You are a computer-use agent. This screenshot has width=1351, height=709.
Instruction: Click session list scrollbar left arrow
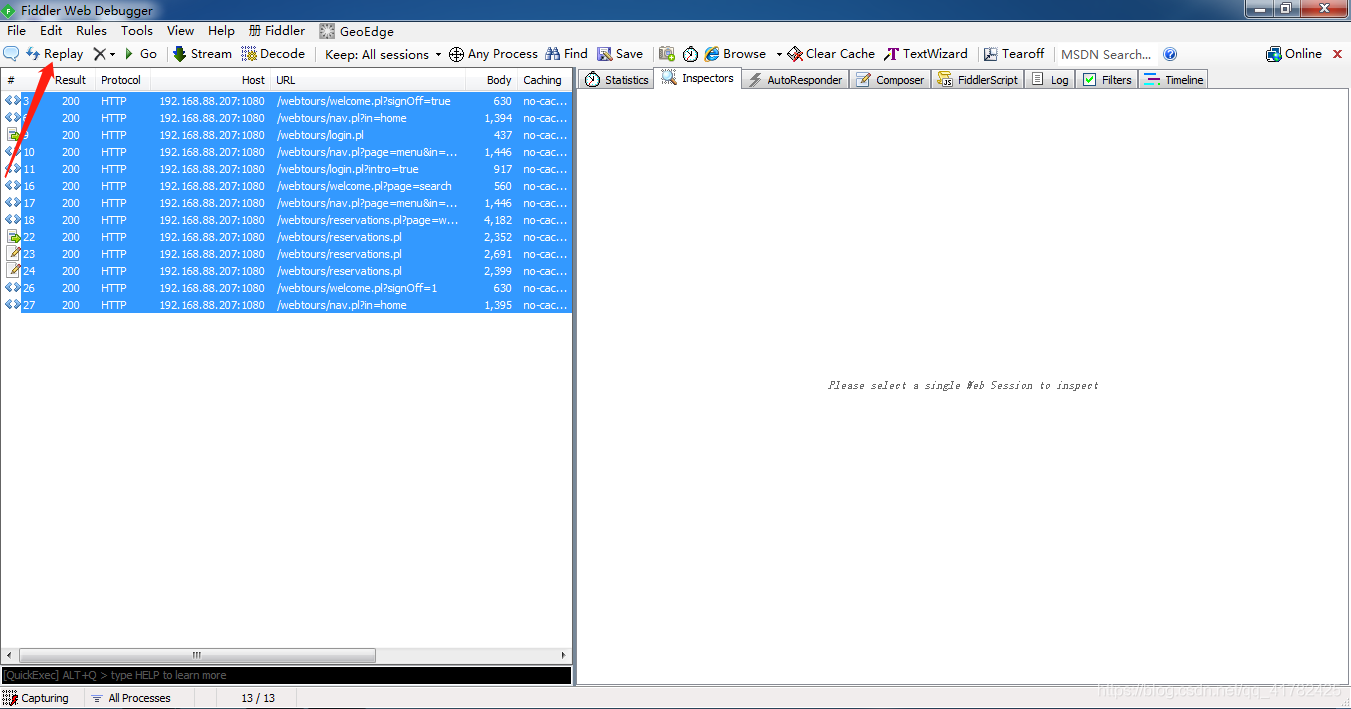click(7, 656)
